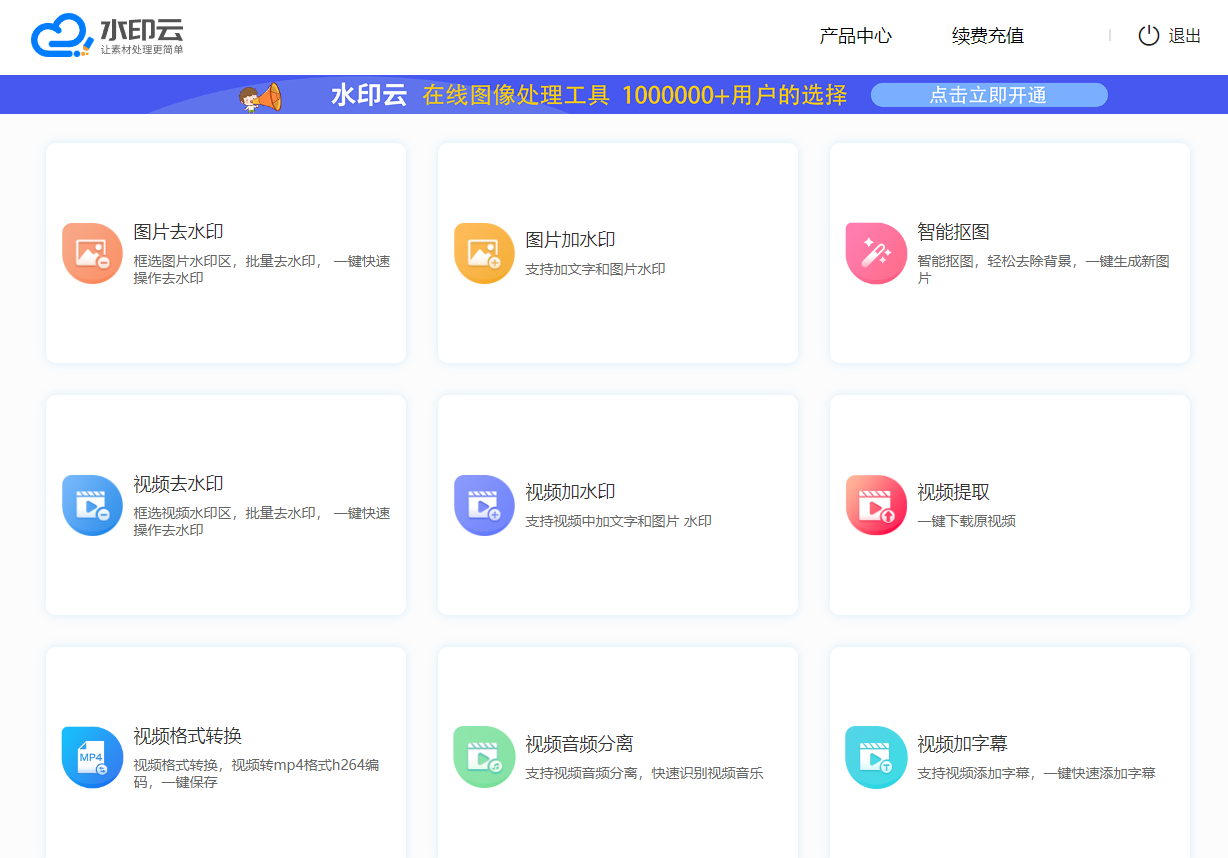Click the 视频加水印 purple icon

coord(484,506)
